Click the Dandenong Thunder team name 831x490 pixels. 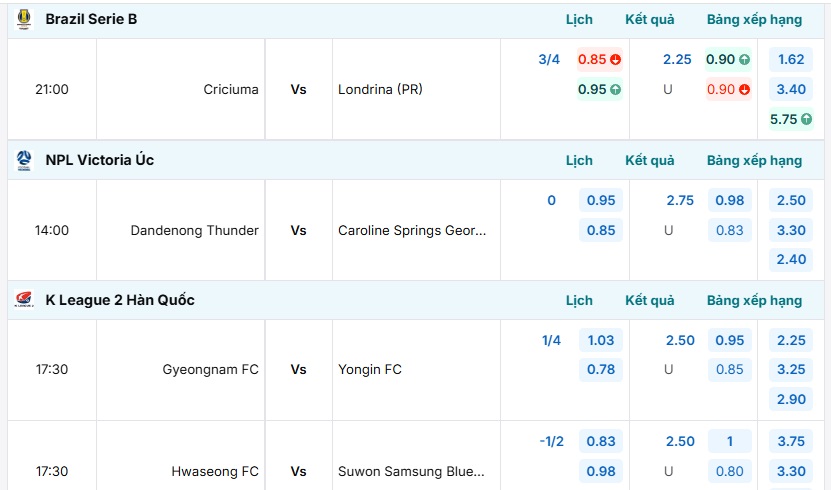(195, 230)
